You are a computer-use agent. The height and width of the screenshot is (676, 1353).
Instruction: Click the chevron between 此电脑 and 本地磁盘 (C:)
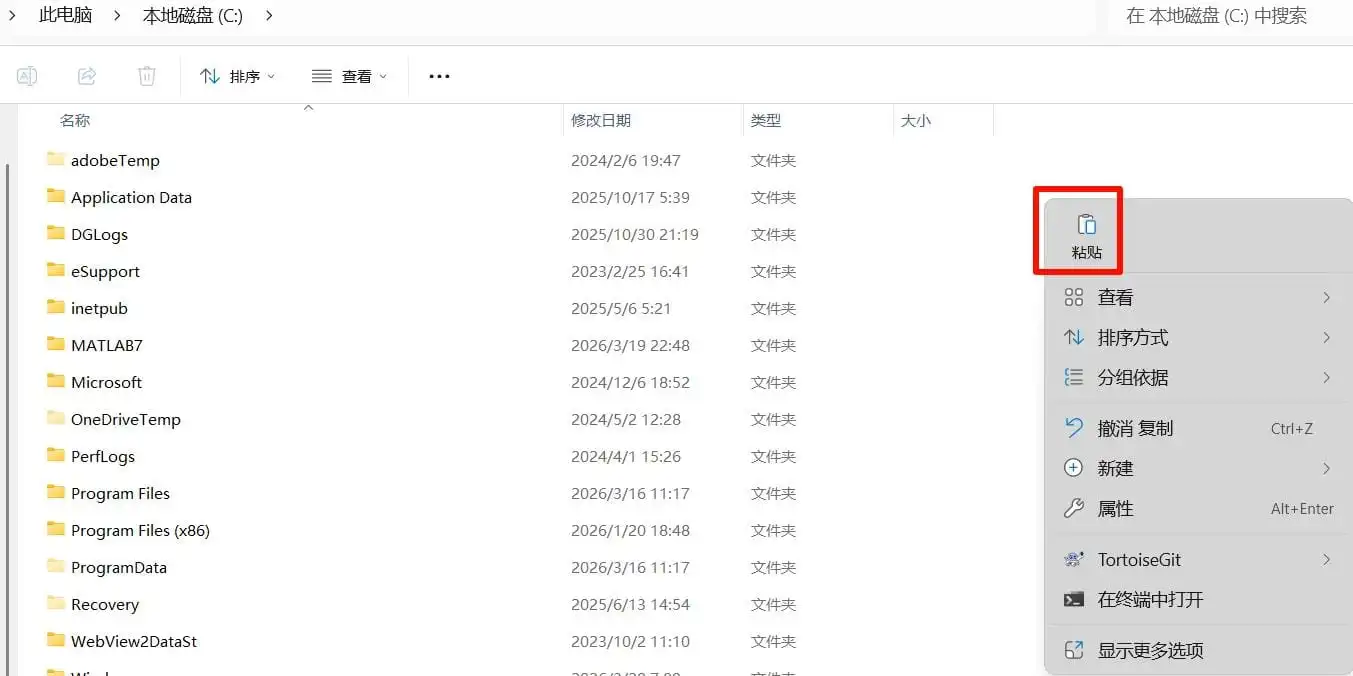(x=116, y=15)
